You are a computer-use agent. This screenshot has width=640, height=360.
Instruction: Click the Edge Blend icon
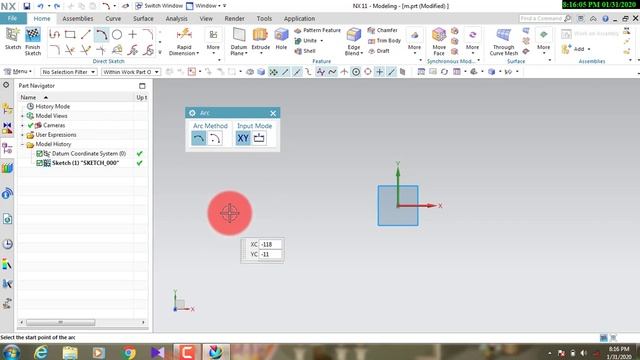point(353,35)
